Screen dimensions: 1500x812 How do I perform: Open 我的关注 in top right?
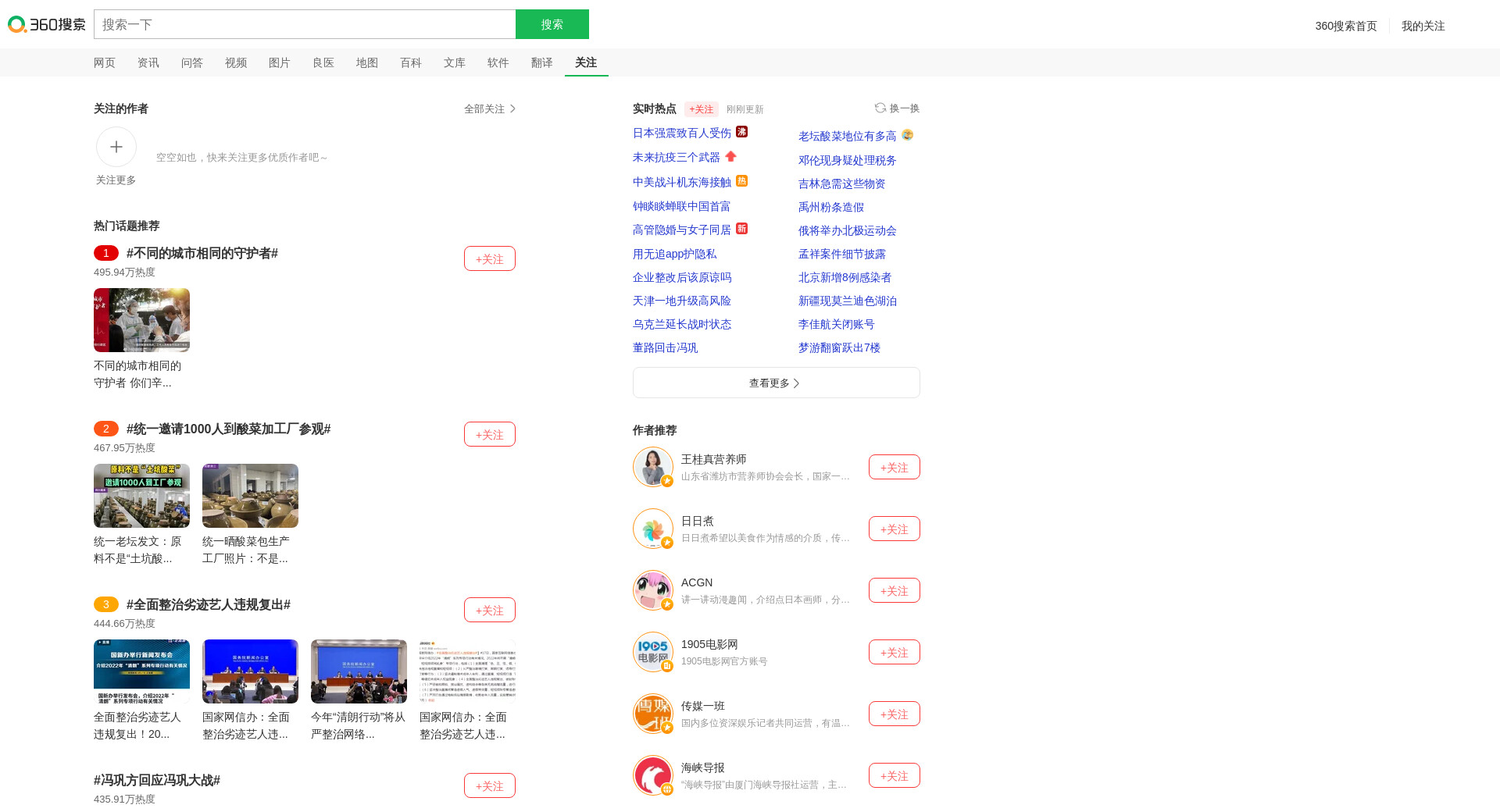(1423, 26)
